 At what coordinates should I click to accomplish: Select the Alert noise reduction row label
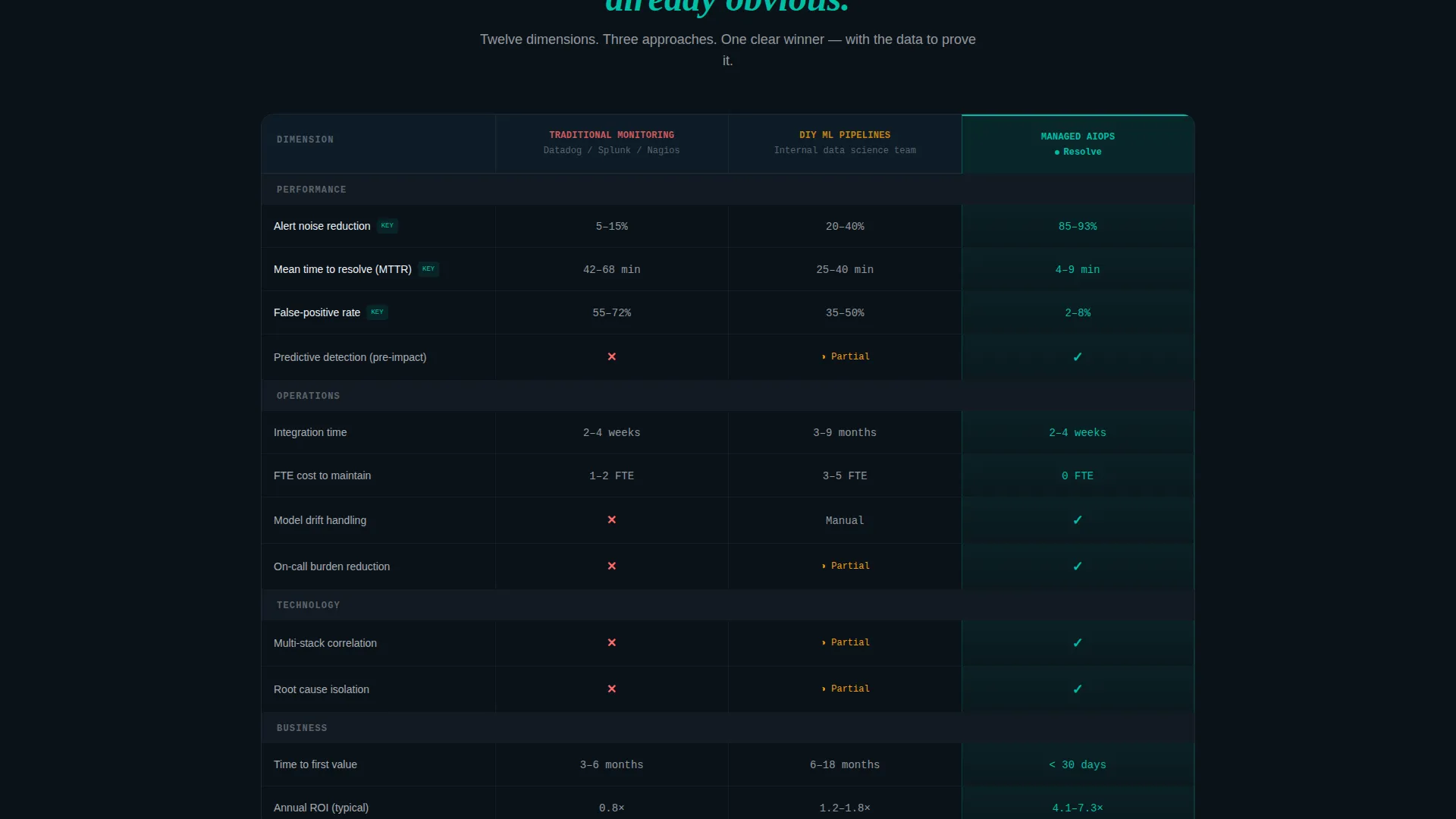click(322, 226)
